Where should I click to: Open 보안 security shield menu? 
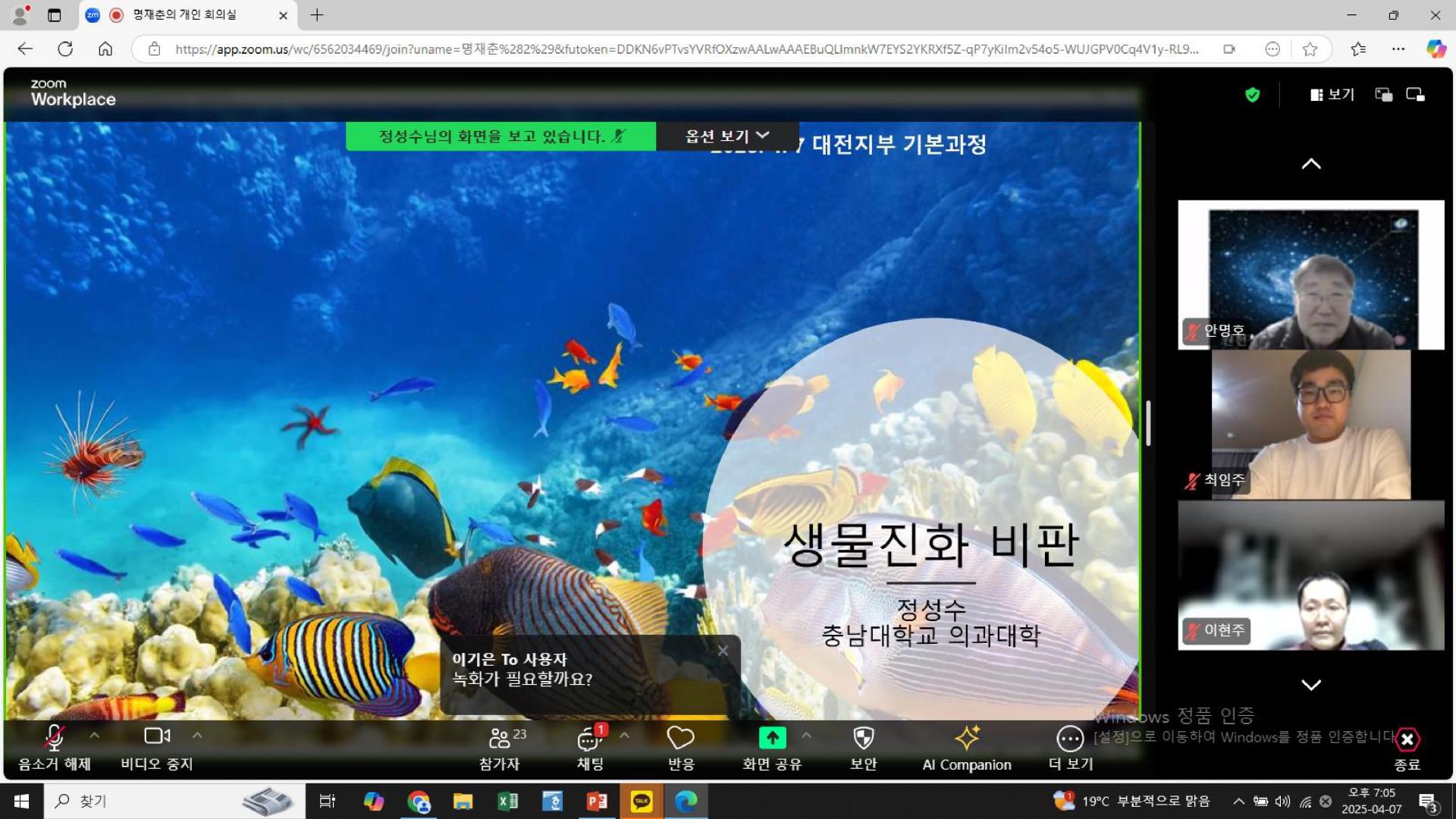coord(864,748)
